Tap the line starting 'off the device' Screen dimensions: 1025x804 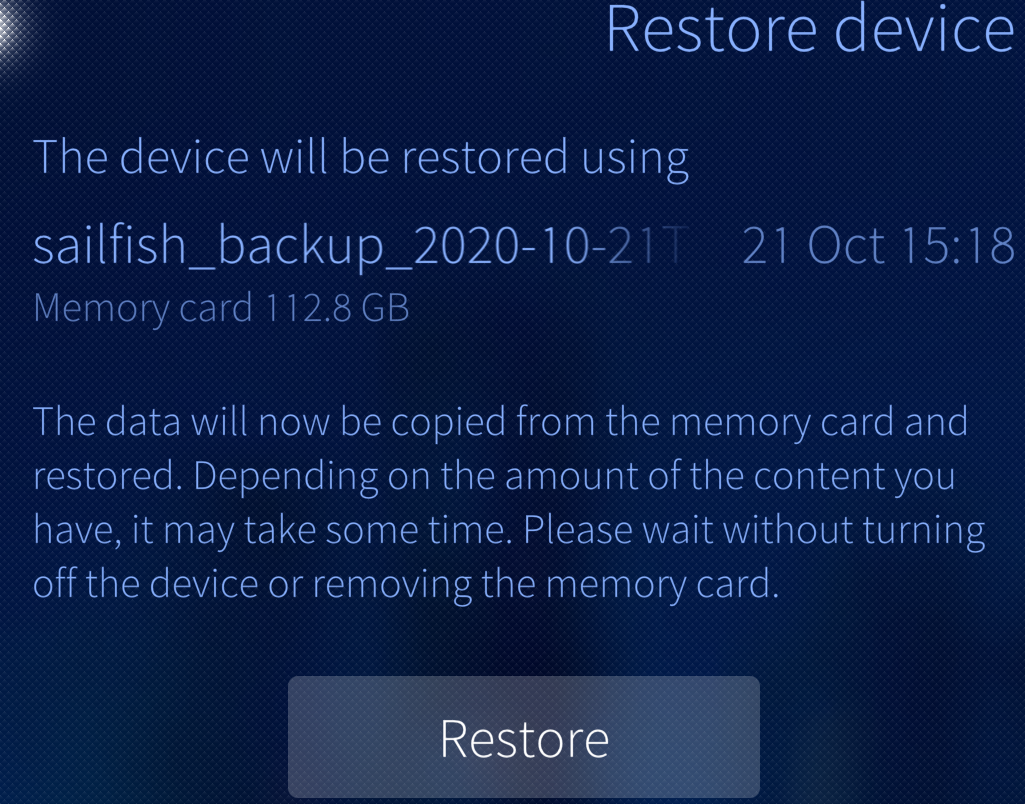pos(405,583)
